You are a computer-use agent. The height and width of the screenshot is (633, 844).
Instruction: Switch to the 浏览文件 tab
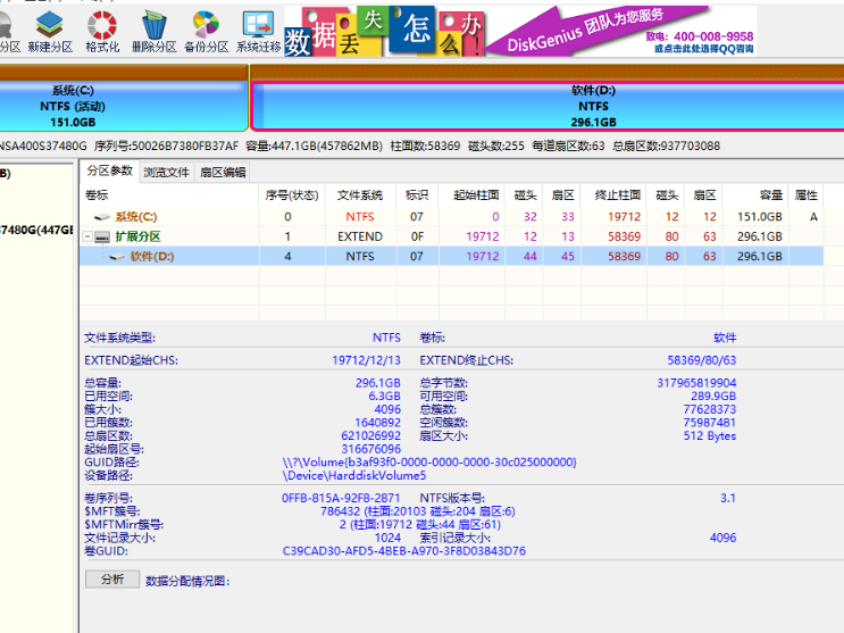point(166,172)
